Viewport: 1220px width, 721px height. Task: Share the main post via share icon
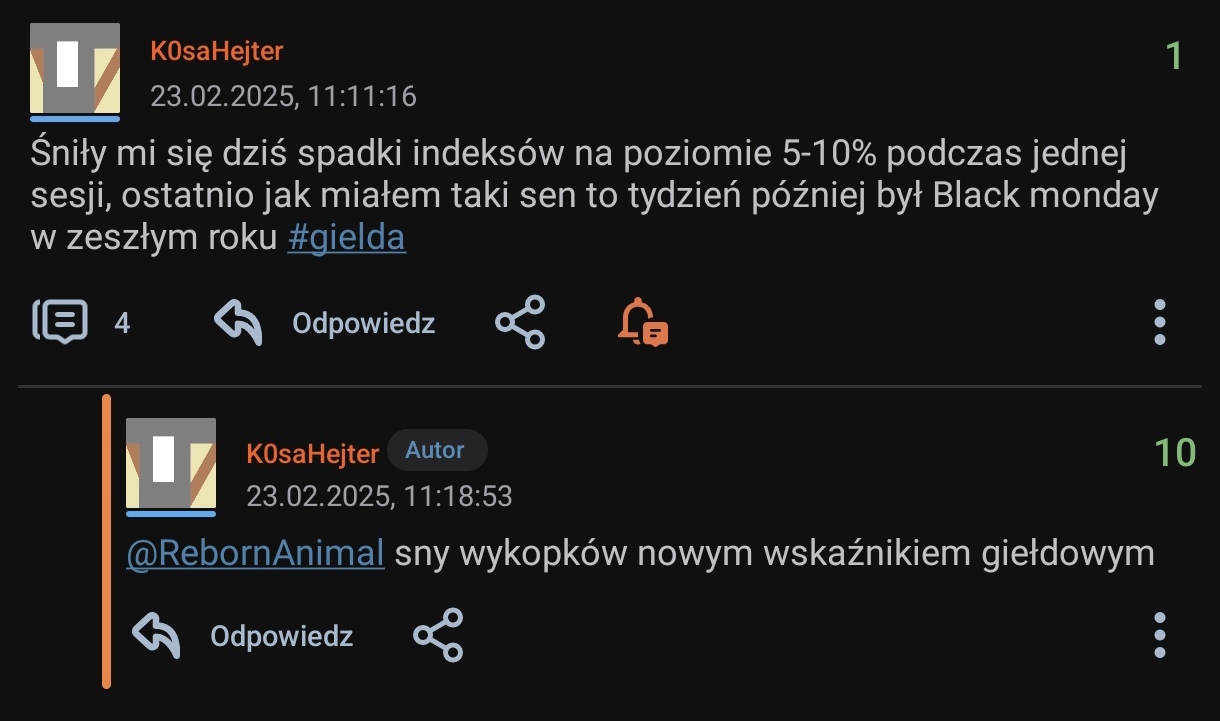(520, 322)
